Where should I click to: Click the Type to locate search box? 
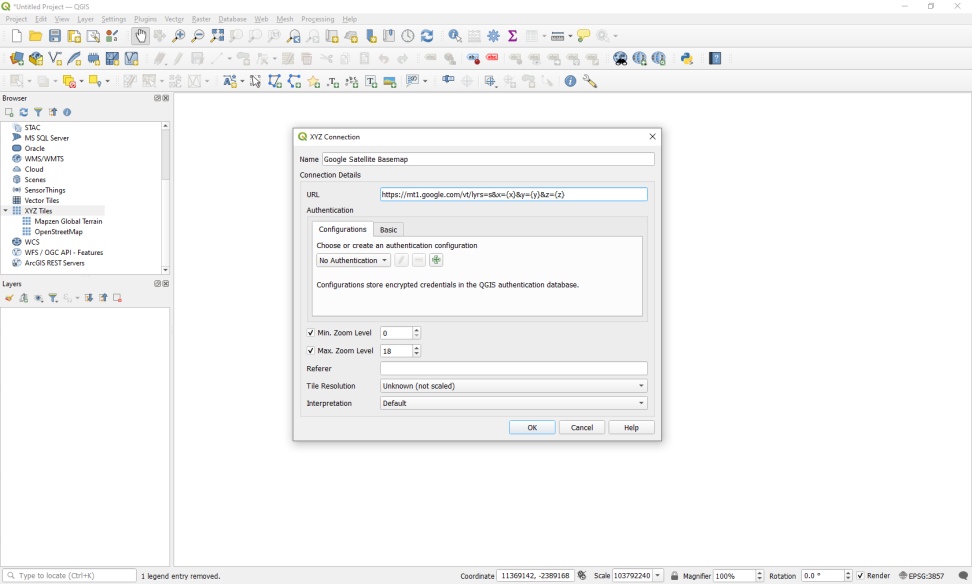click(69, 576)
